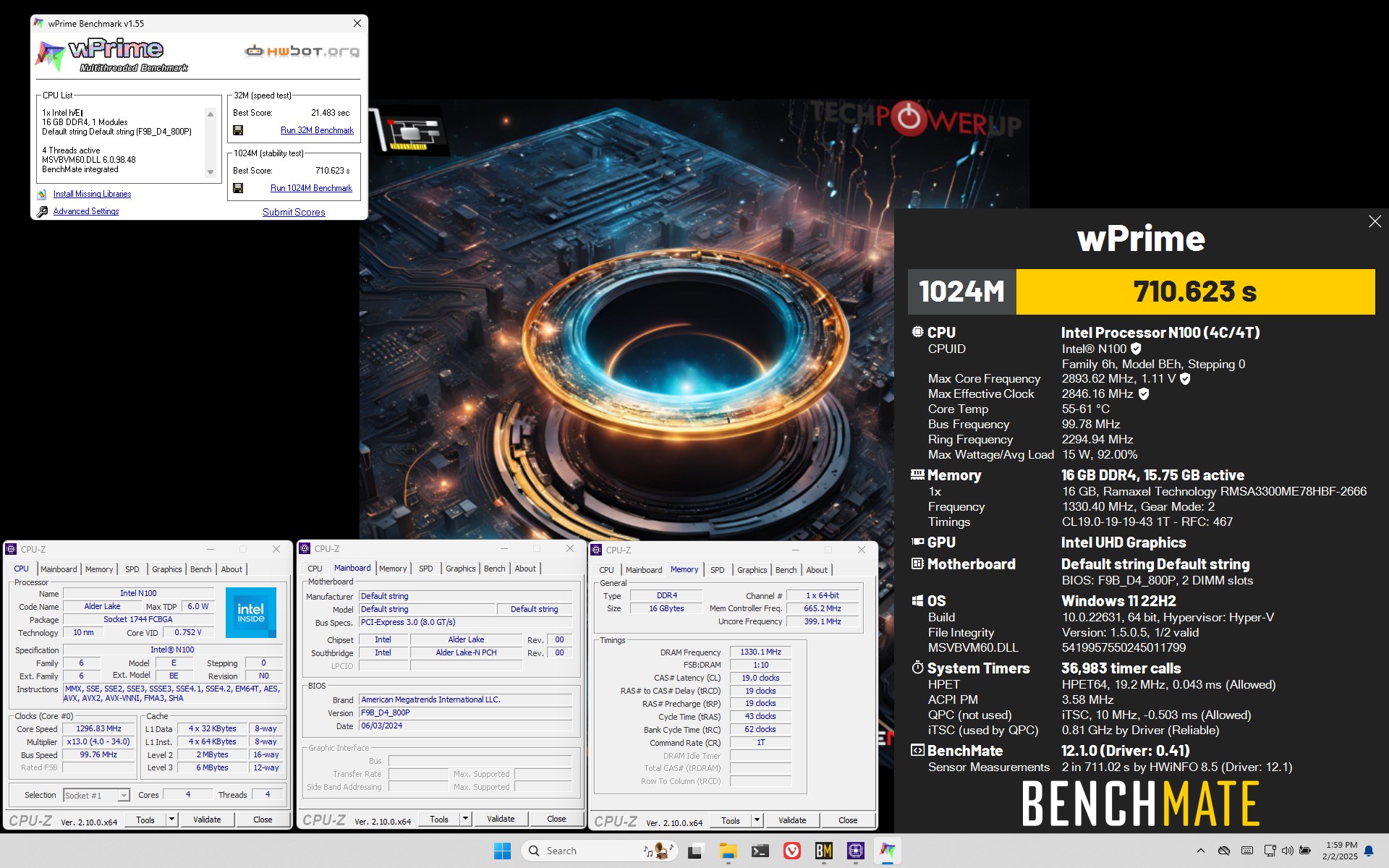The image size is (1389, 868).
Task: Open the Vivaldi browser taskbar icon
Action: click(792, 851)
